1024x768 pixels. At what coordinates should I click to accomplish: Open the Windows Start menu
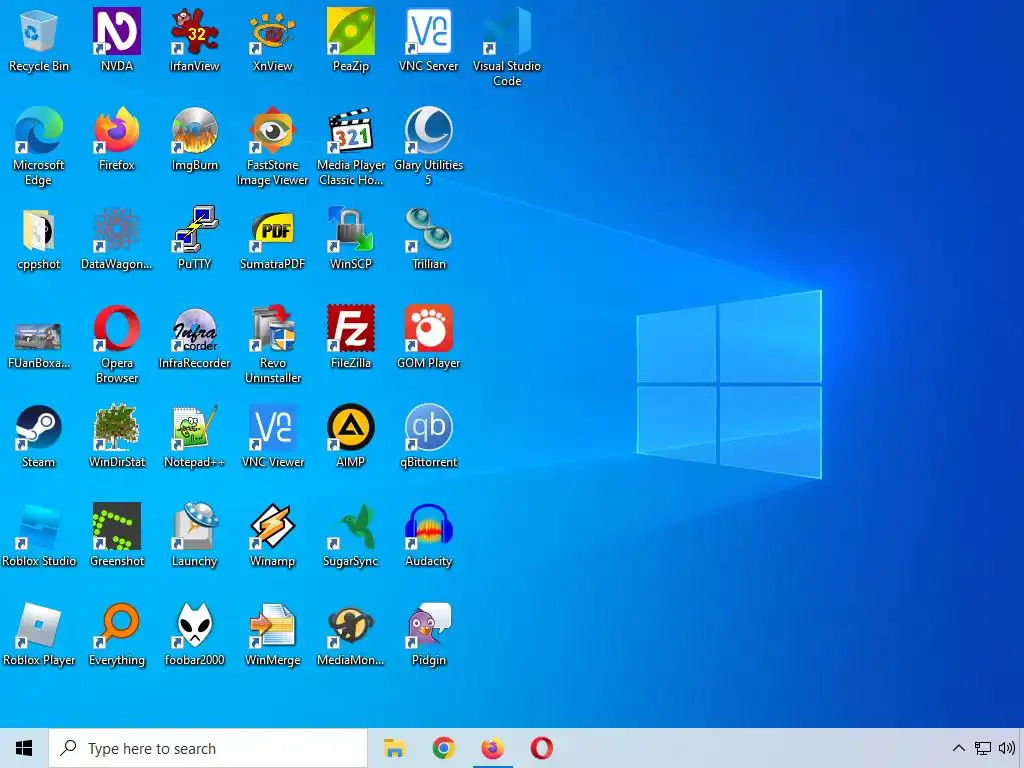(x=24, y=748)
